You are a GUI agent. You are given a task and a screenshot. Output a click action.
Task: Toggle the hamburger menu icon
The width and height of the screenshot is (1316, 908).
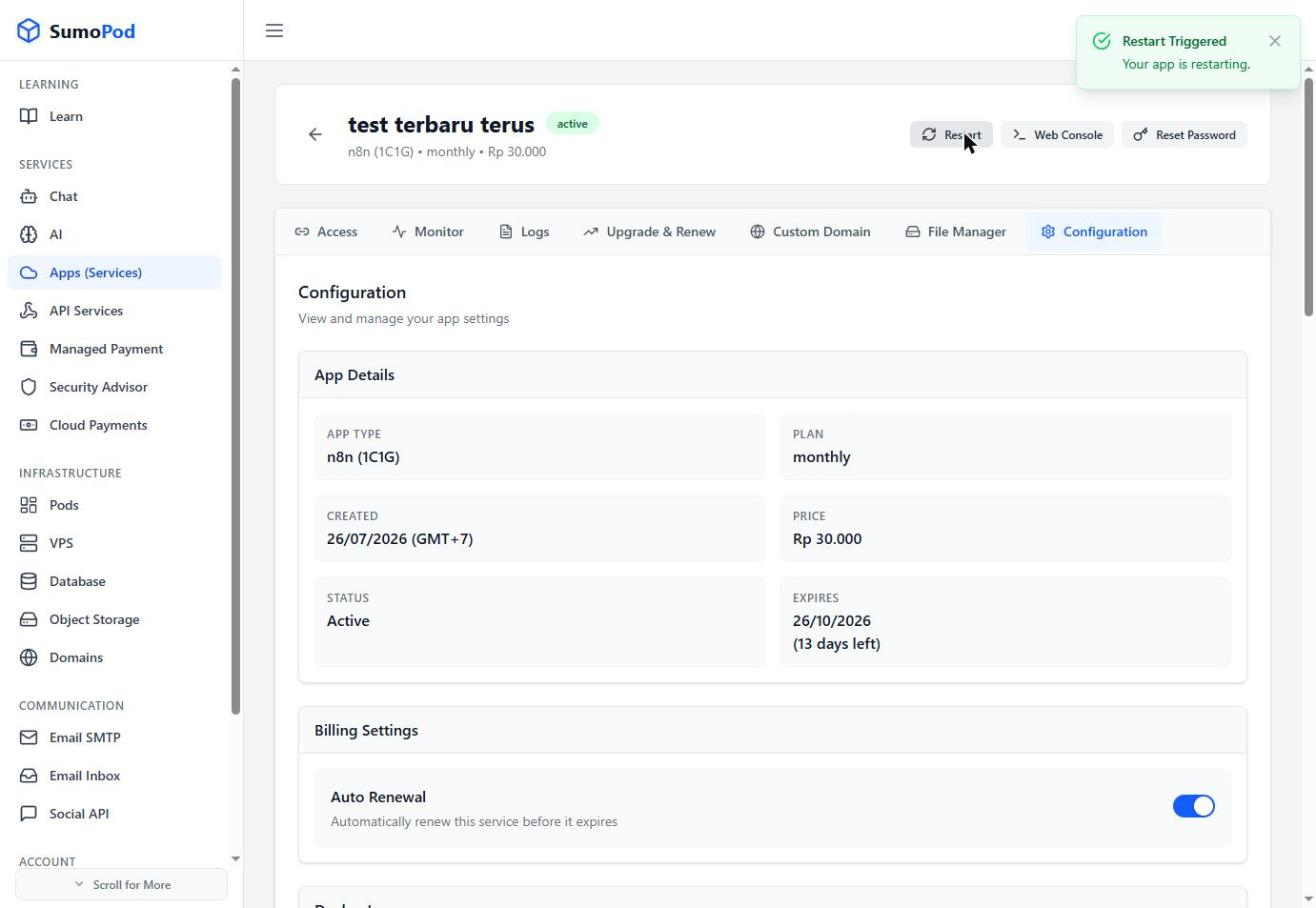click(274, 31)
